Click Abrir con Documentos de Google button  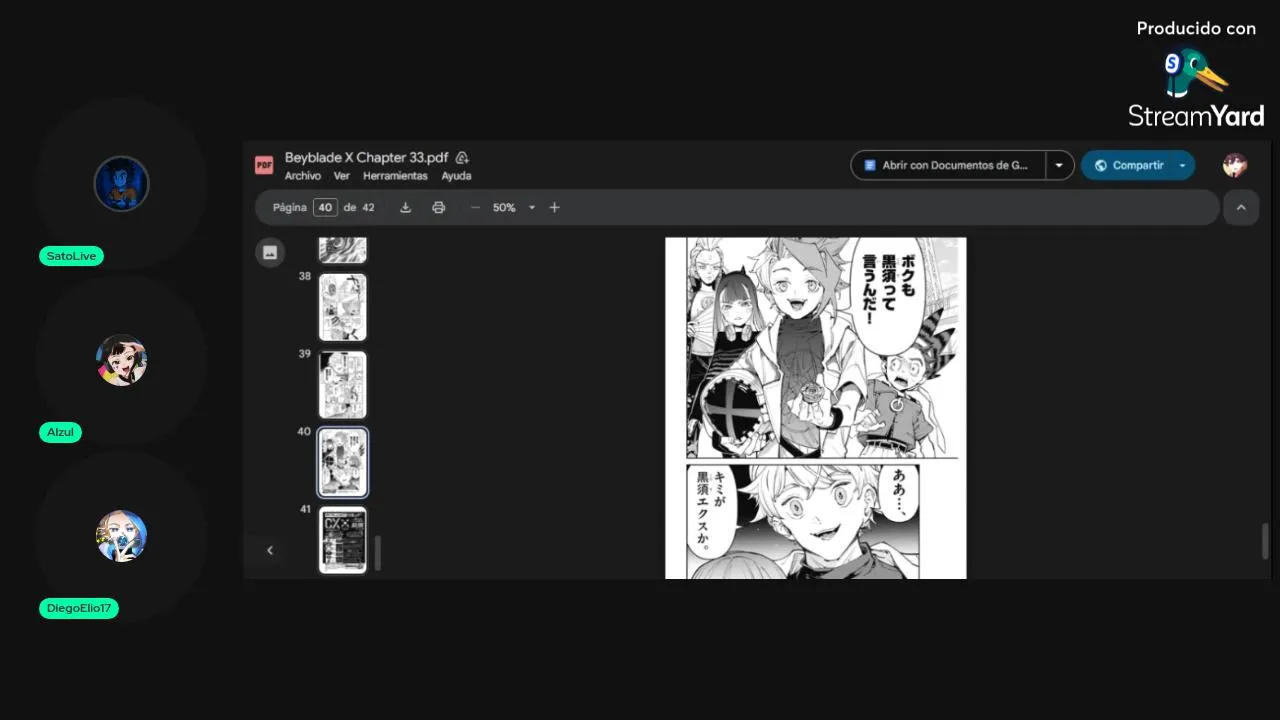click(948, 165)
